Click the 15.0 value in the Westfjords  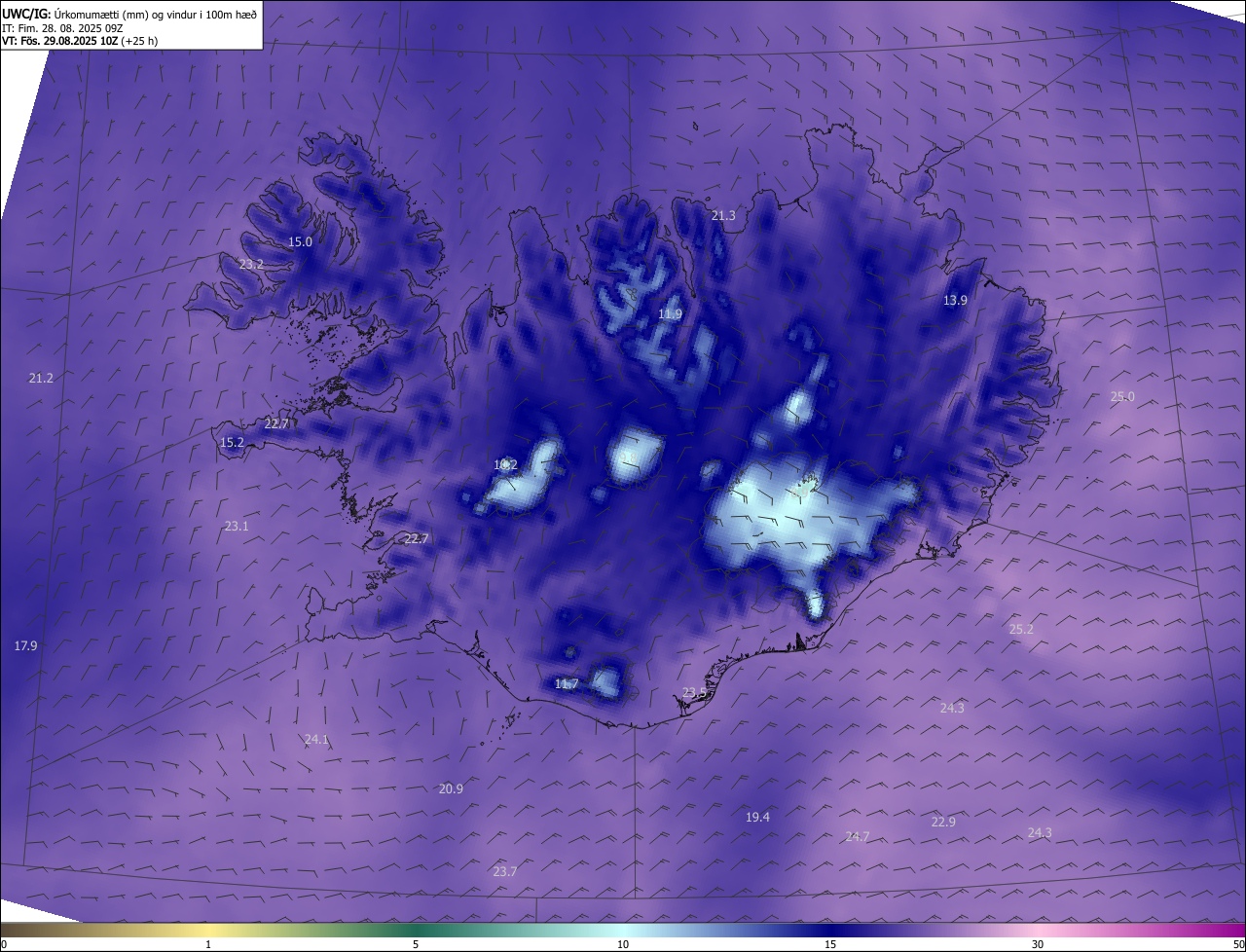[300, 242]
